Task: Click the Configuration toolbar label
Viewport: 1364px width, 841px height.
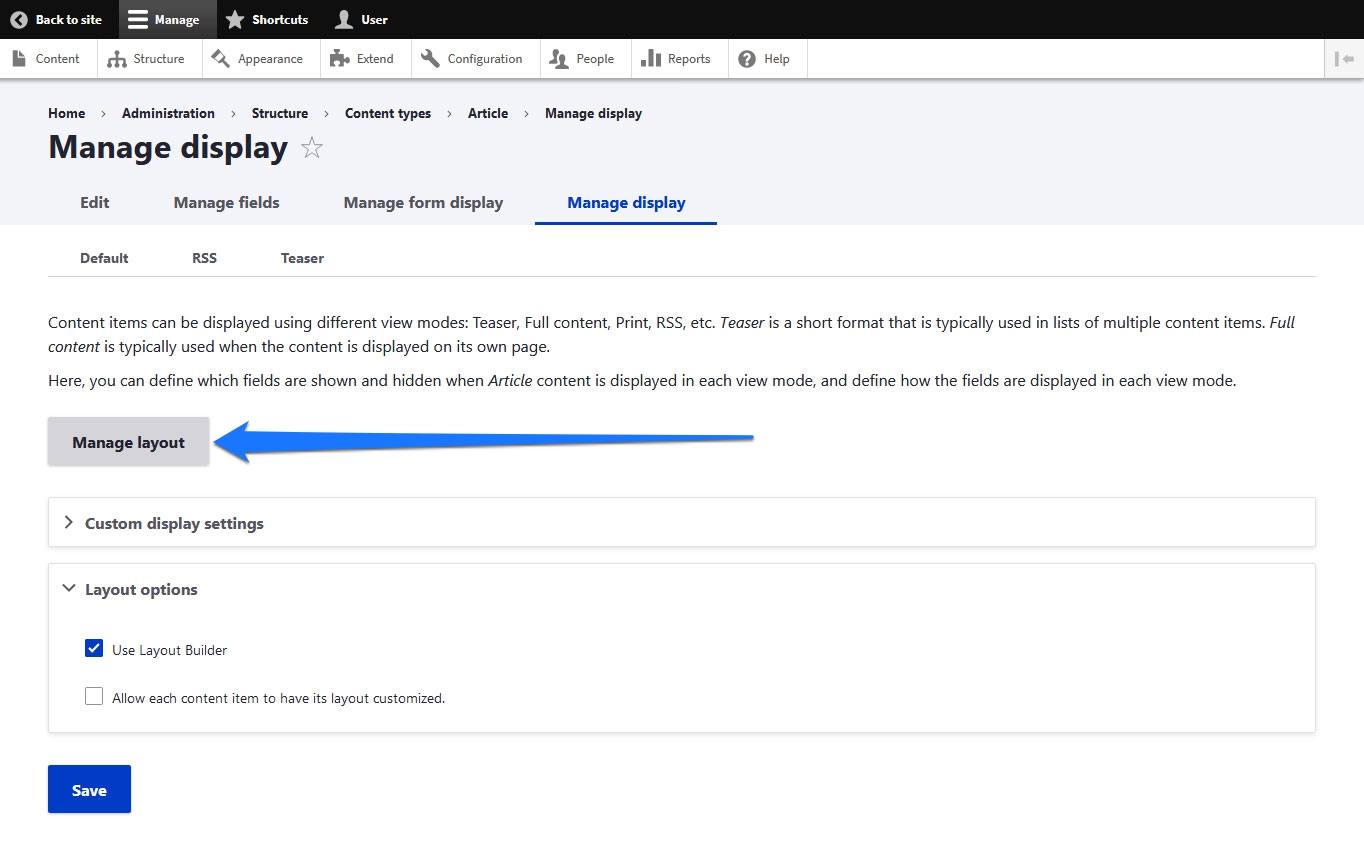Action: [x=485, y=59]
